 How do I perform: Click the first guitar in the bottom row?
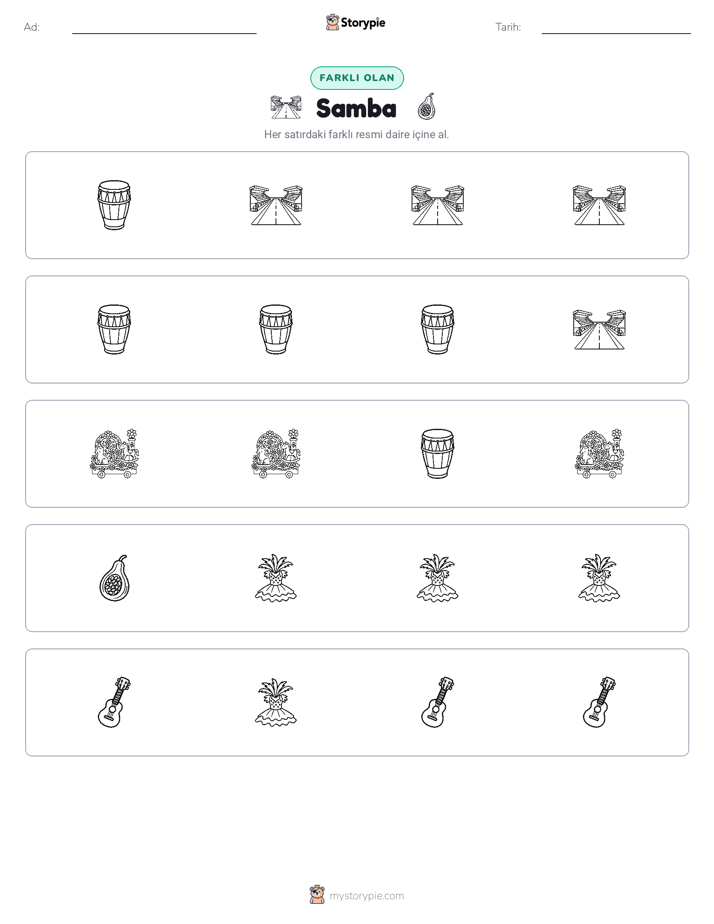pyautogui.click(x=114, y=702)
